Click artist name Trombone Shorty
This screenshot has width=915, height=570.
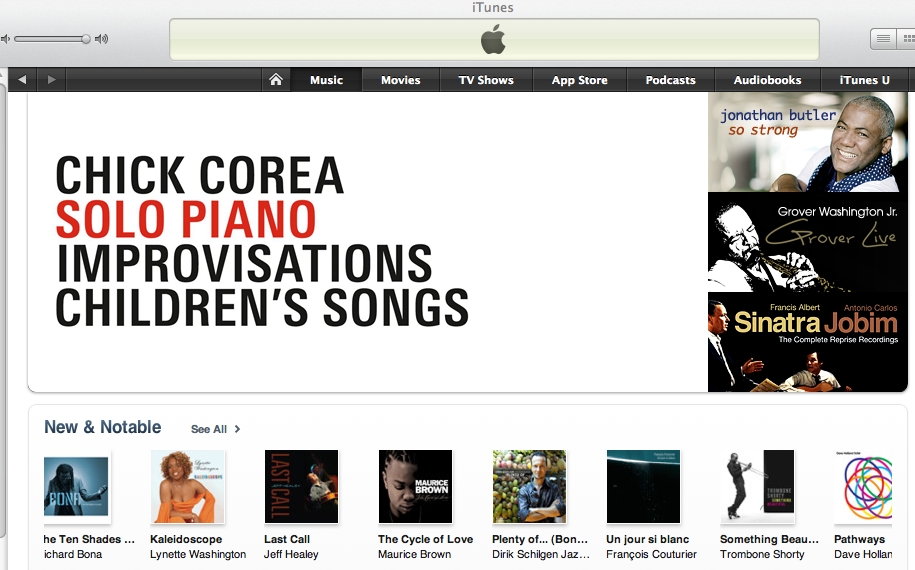(762, 554)
